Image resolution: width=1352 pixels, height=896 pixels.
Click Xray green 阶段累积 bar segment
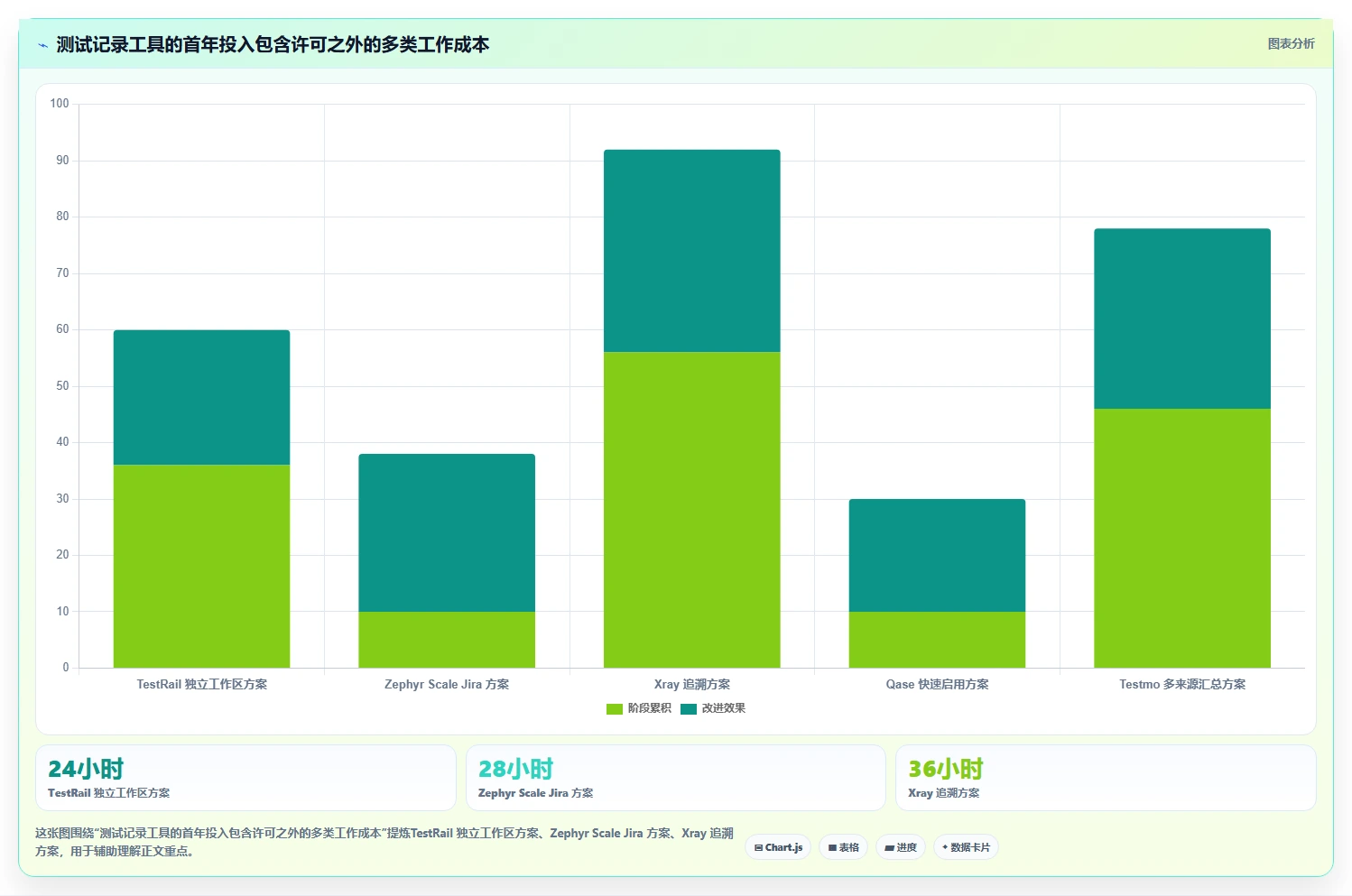[692, 510]
